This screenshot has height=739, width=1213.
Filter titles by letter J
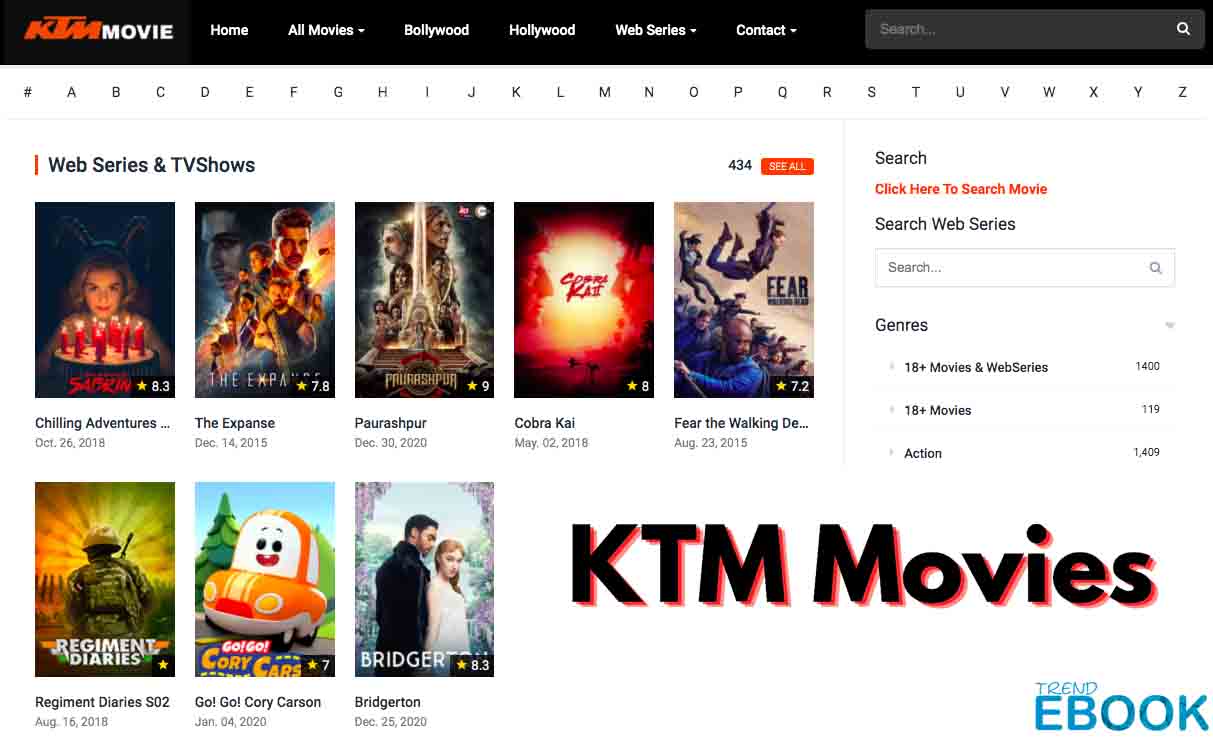(471, 92)
